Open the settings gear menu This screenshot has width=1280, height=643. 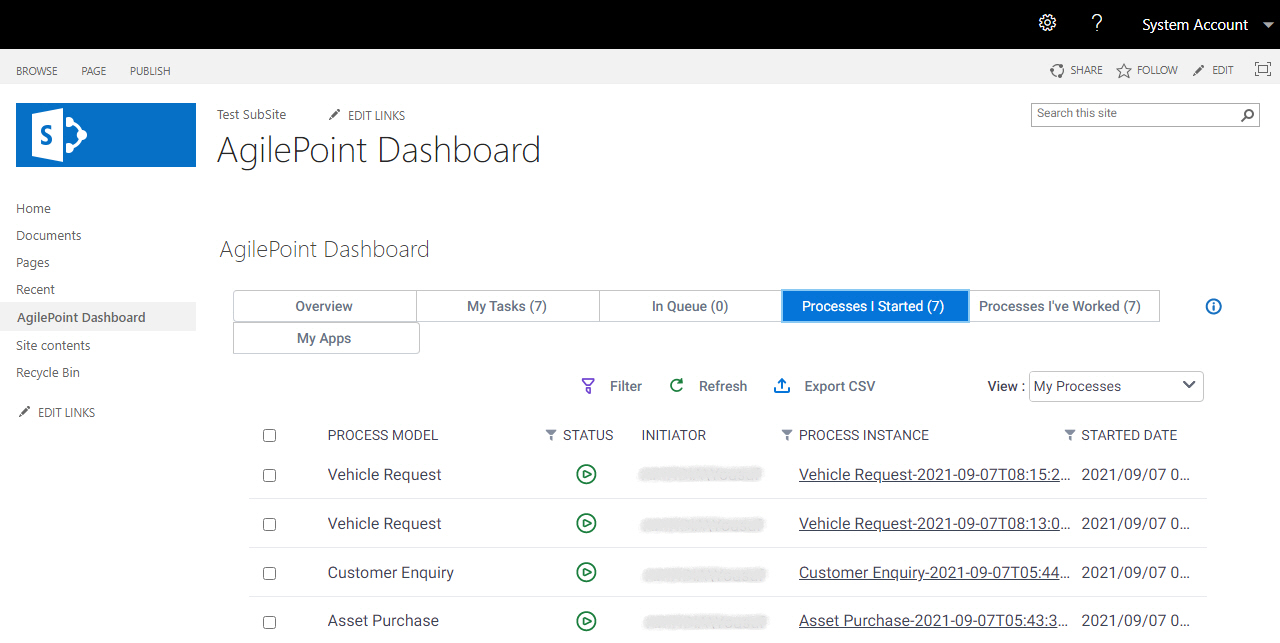click(x=1047, y=23)
